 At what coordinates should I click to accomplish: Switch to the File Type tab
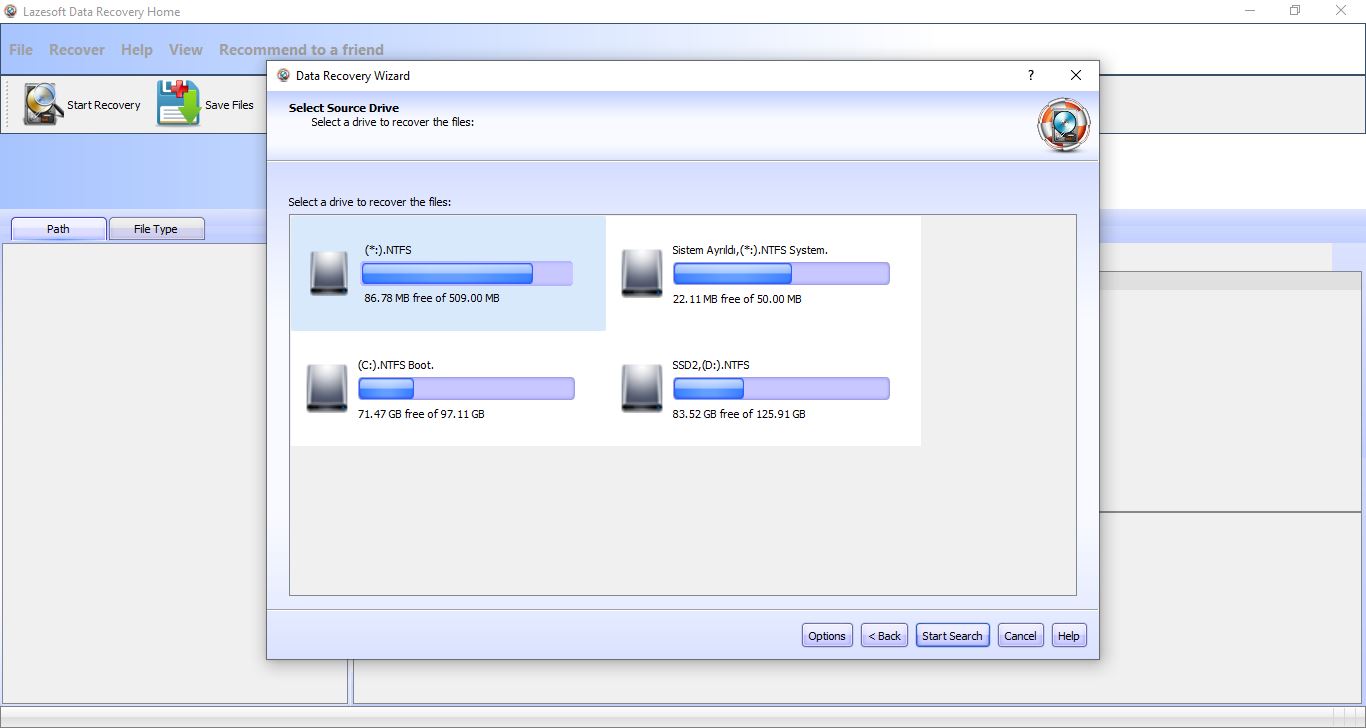pos(156,229)
